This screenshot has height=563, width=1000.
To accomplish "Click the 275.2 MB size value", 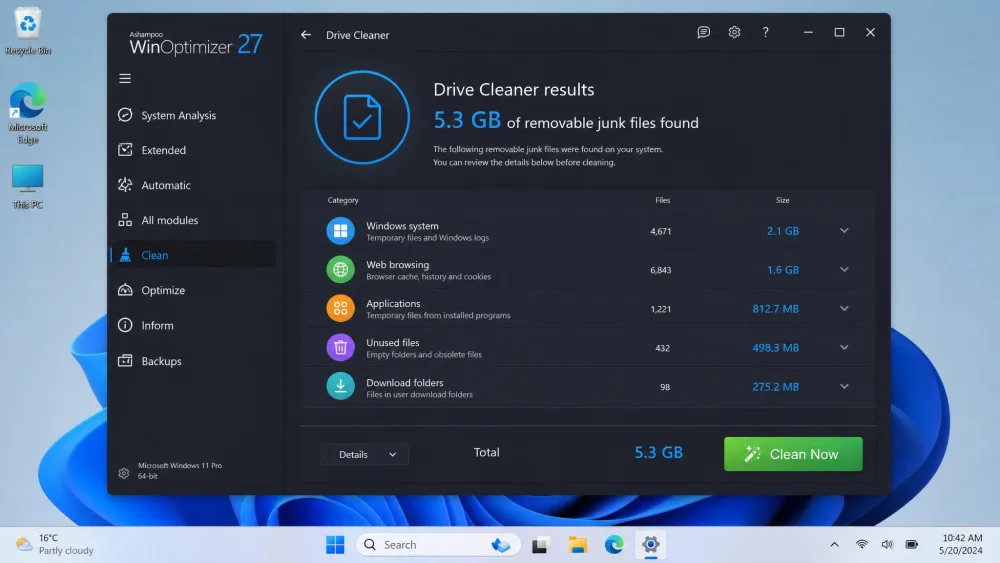I will coord(776,386).
